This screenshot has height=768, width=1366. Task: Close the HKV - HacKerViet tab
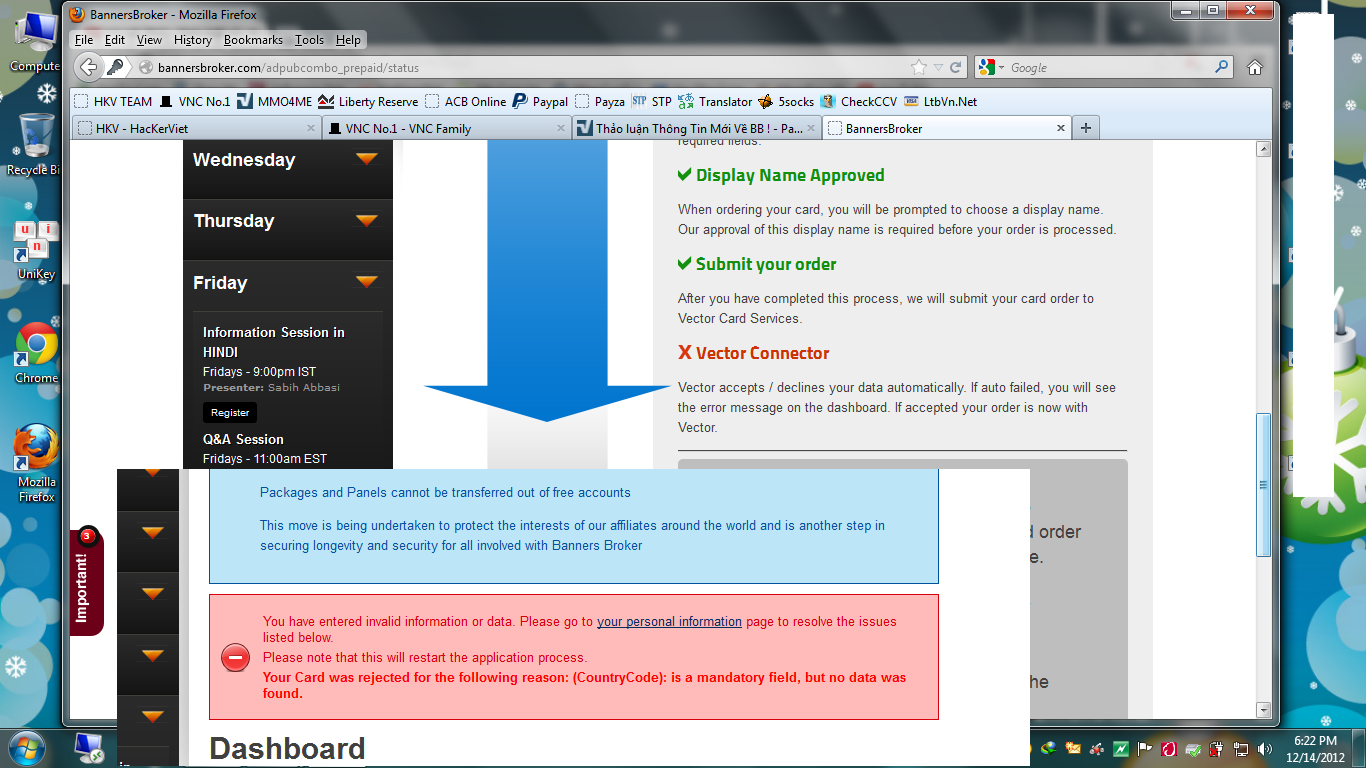[310, 128]
